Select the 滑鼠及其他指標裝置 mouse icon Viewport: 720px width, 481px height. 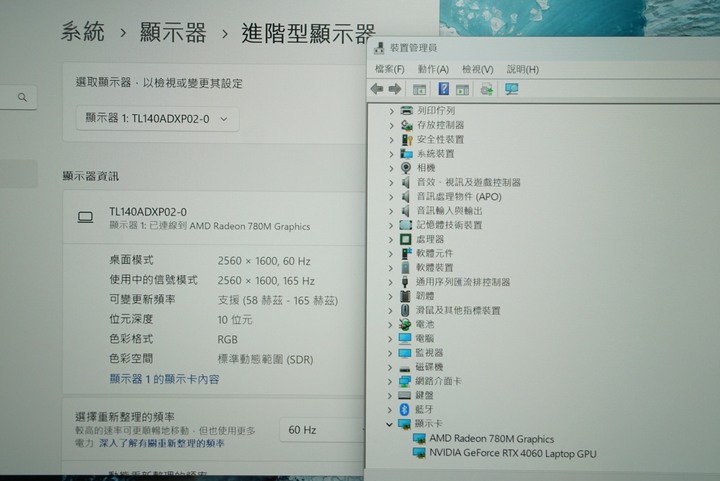click(x=405, y=310)
